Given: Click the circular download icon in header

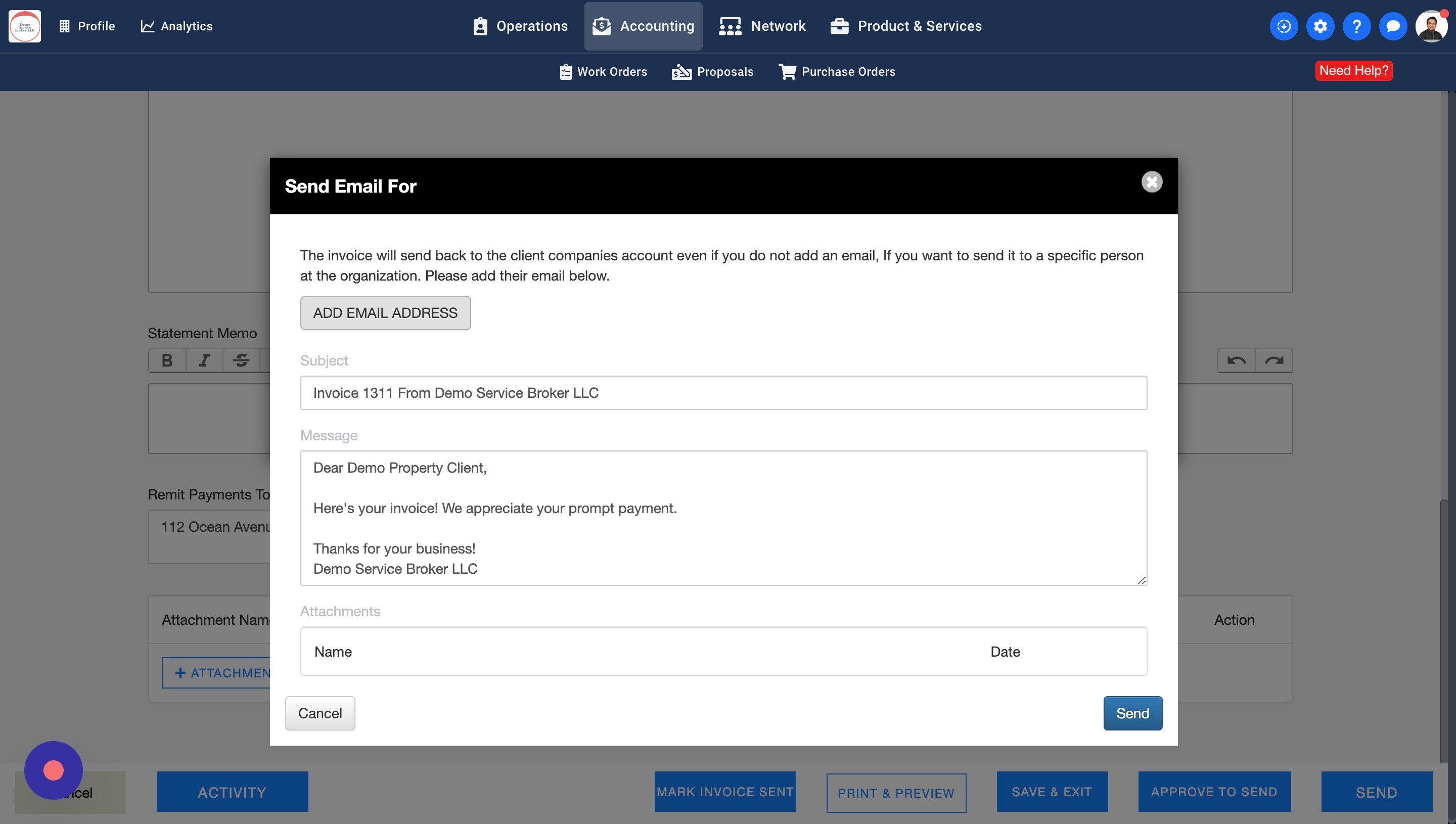Looking at the screenshot, I should pyautogui.click(x=1284, y=26).
